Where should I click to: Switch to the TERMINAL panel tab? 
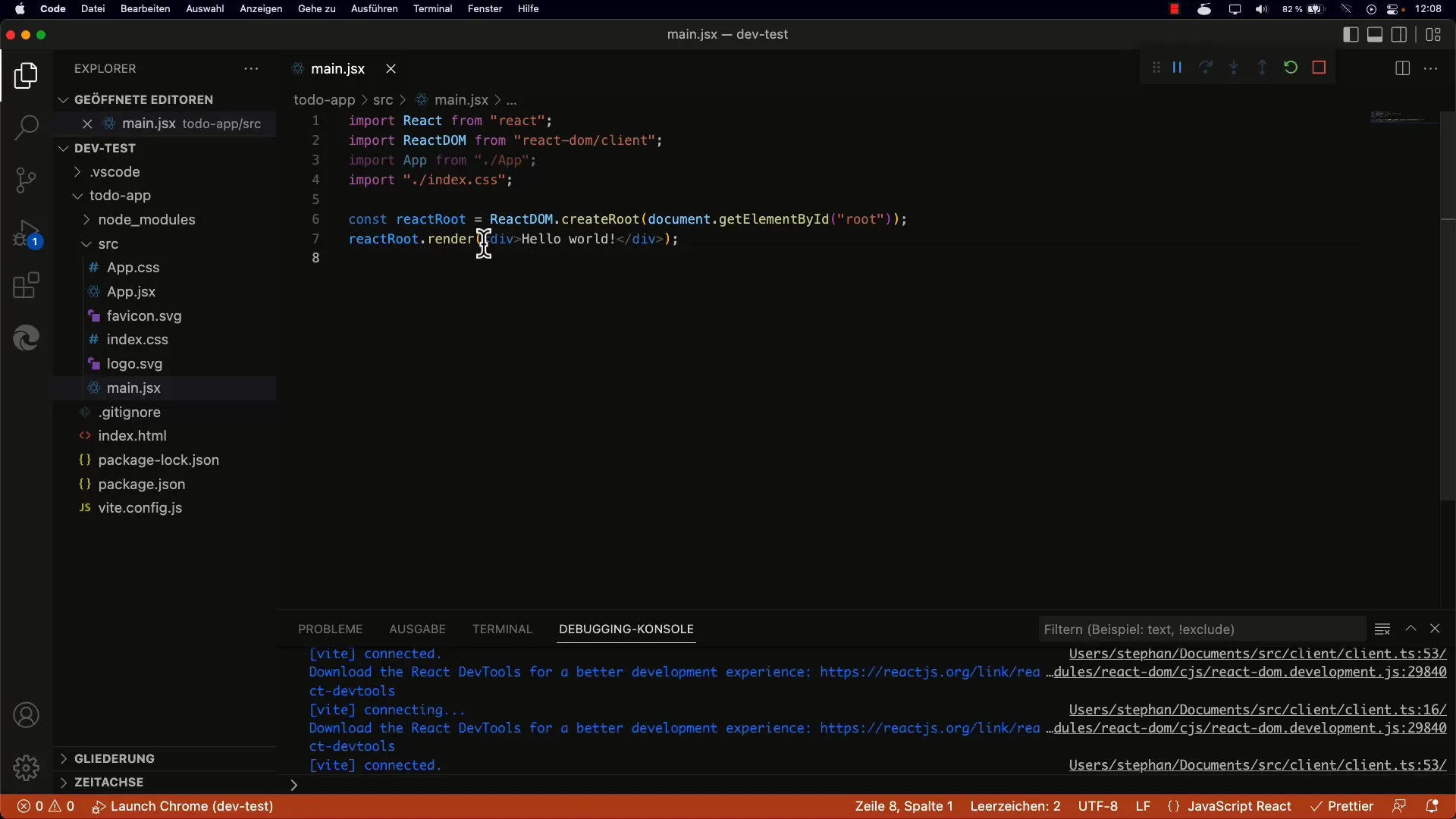[502, 629]
